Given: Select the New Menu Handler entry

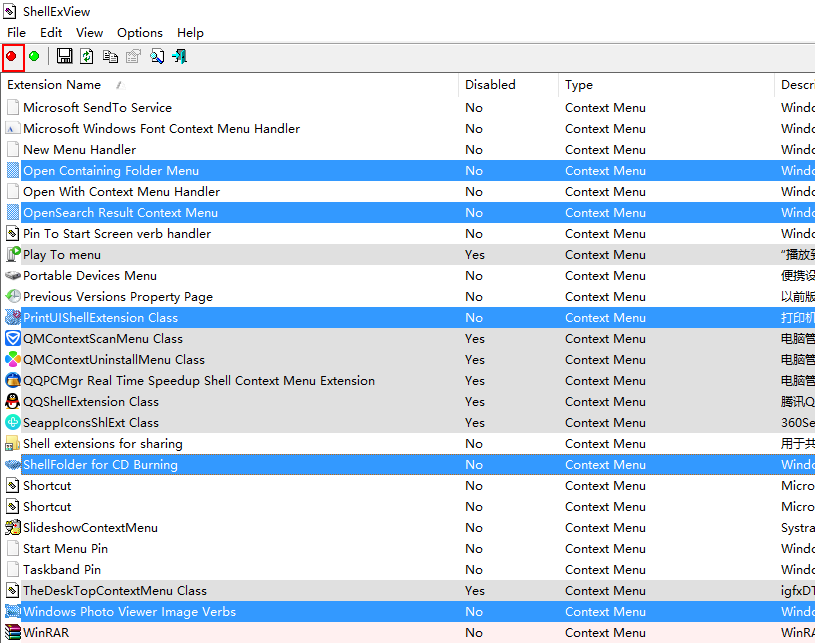Looking at the screenshot, I should [x=408, y=150].
